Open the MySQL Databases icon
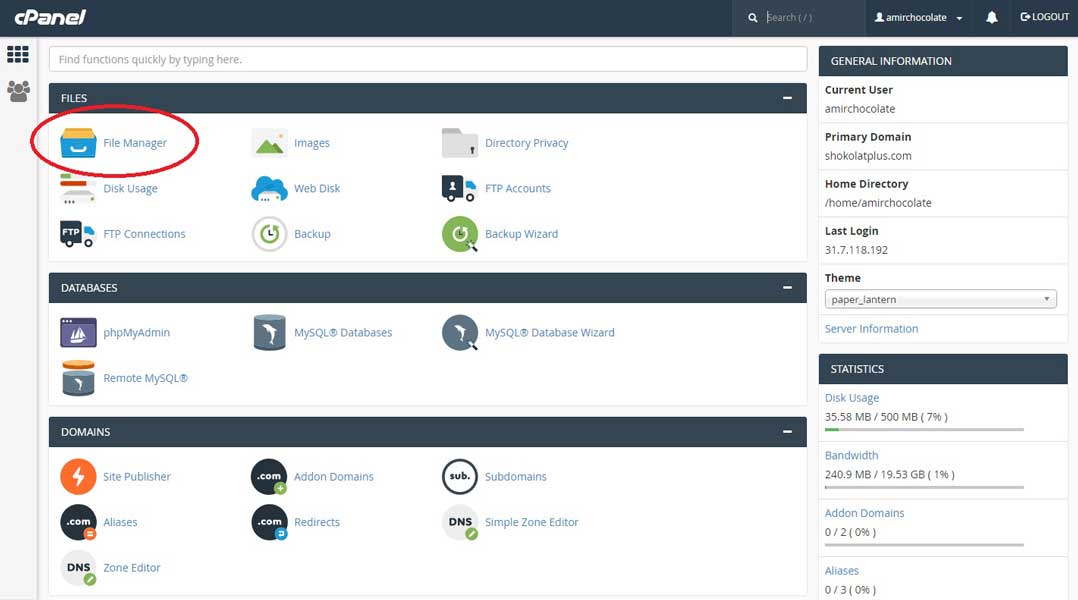 click(270, 333)
